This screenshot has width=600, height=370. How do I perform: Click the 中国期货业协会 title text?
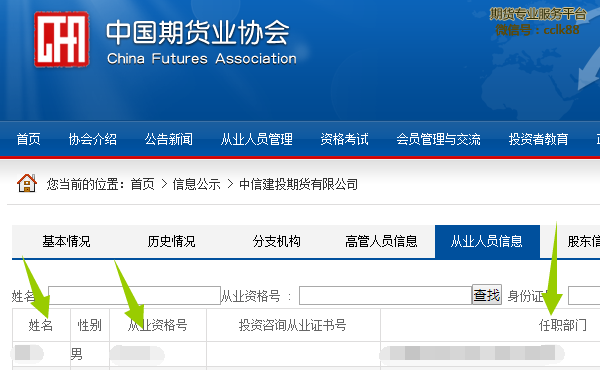click(x=198, y=33)
